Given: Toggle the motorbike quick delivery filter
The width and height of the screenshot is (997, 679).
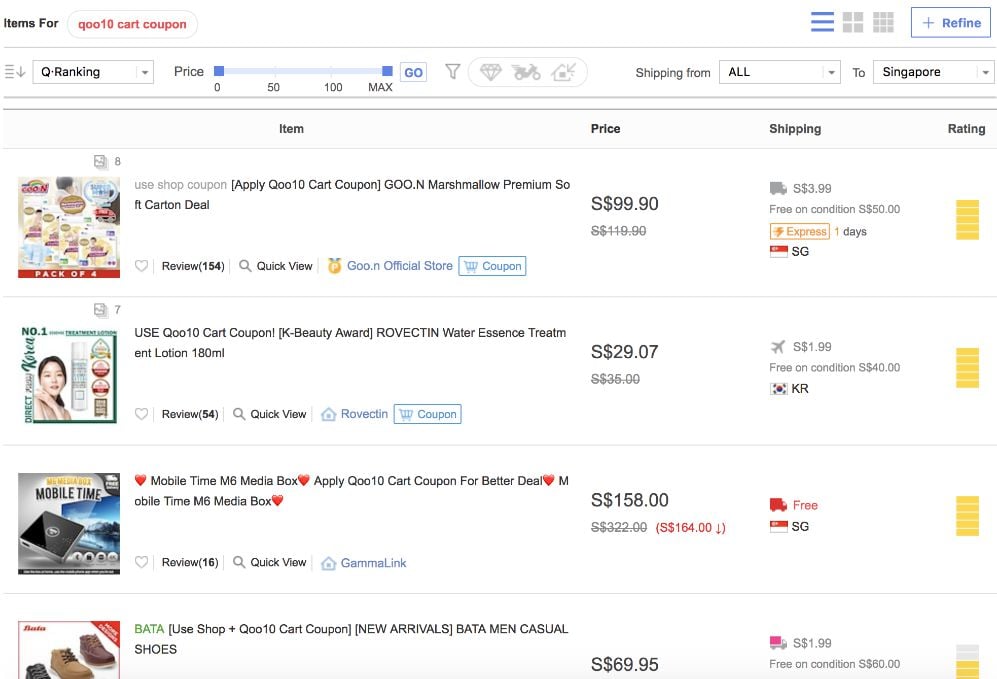Looking at the screenshot, I should click(526, 72).
